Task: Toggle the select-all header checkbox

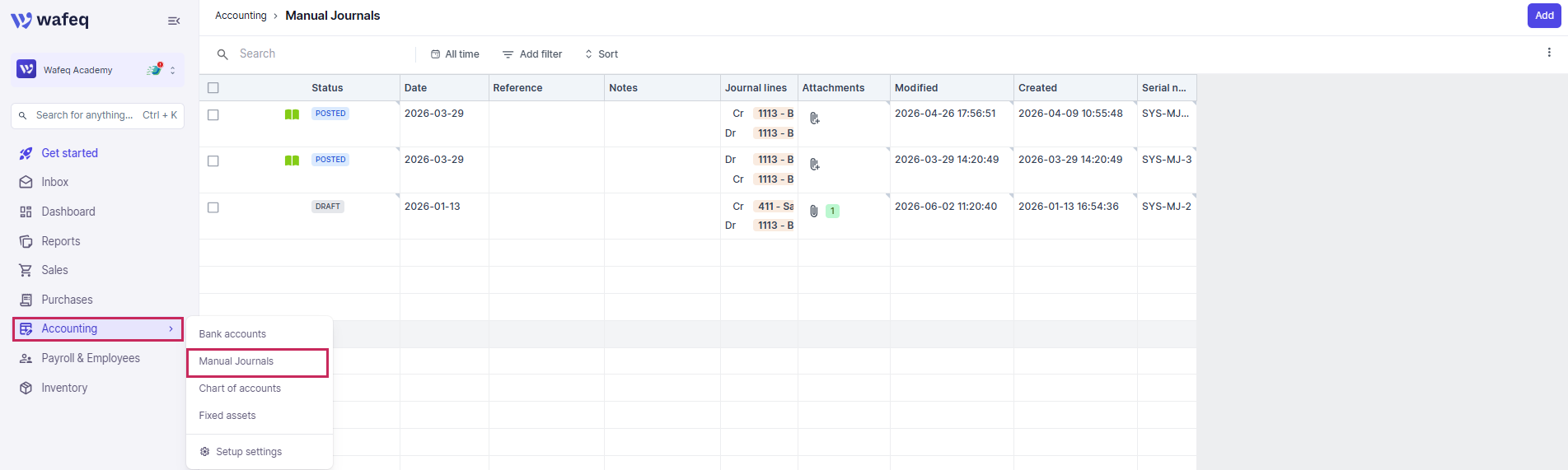Action: tap(213, 88)
